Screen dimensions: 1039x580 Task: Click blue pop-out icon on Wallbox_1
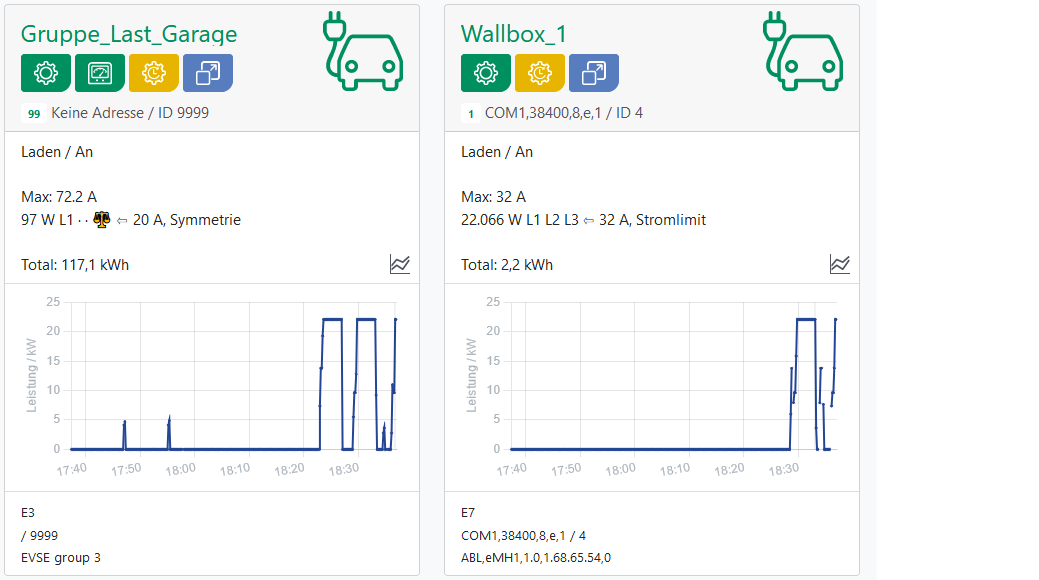(x=594, y=73)
